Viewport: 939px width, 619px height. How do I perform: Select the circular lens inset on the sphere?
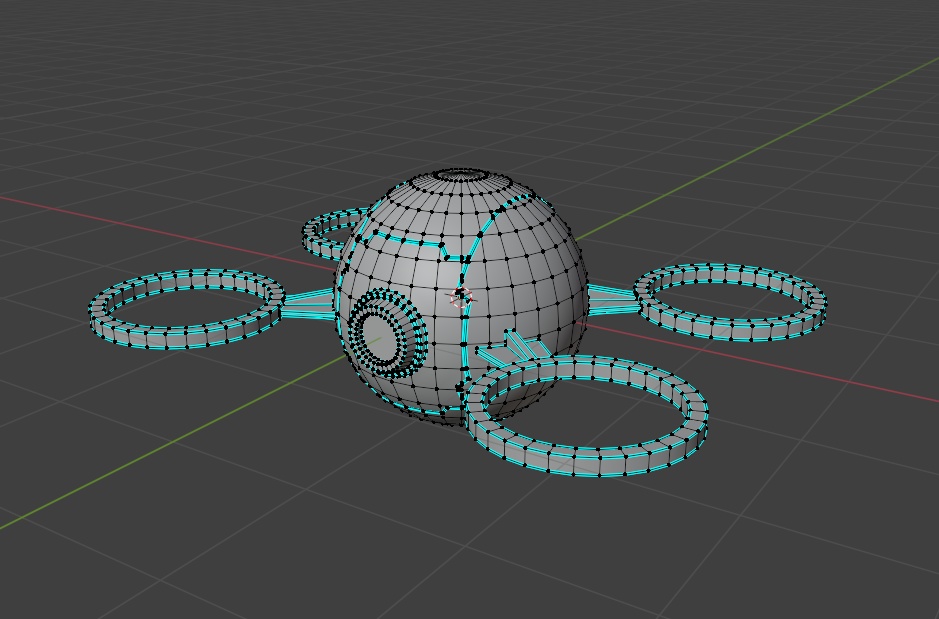click(x=389, y=333)
